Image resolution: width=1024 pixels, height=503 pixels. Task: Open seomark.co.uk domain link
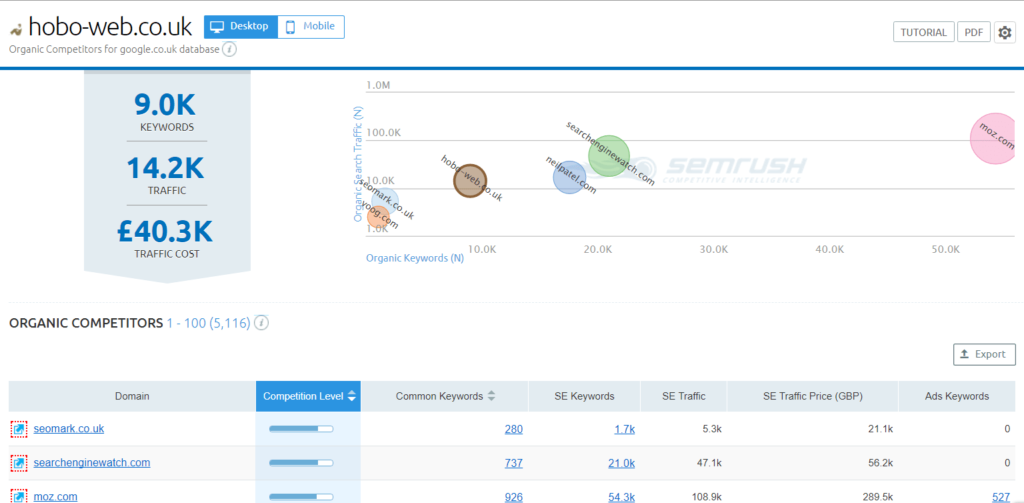(69, 429)
